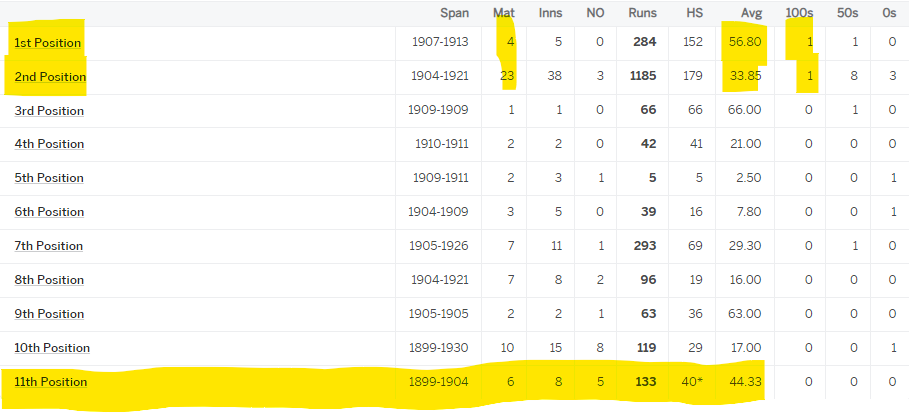This screenshot has height=413, width=909.
Task: Click the 6th Position link
Action: coord(49,212)
